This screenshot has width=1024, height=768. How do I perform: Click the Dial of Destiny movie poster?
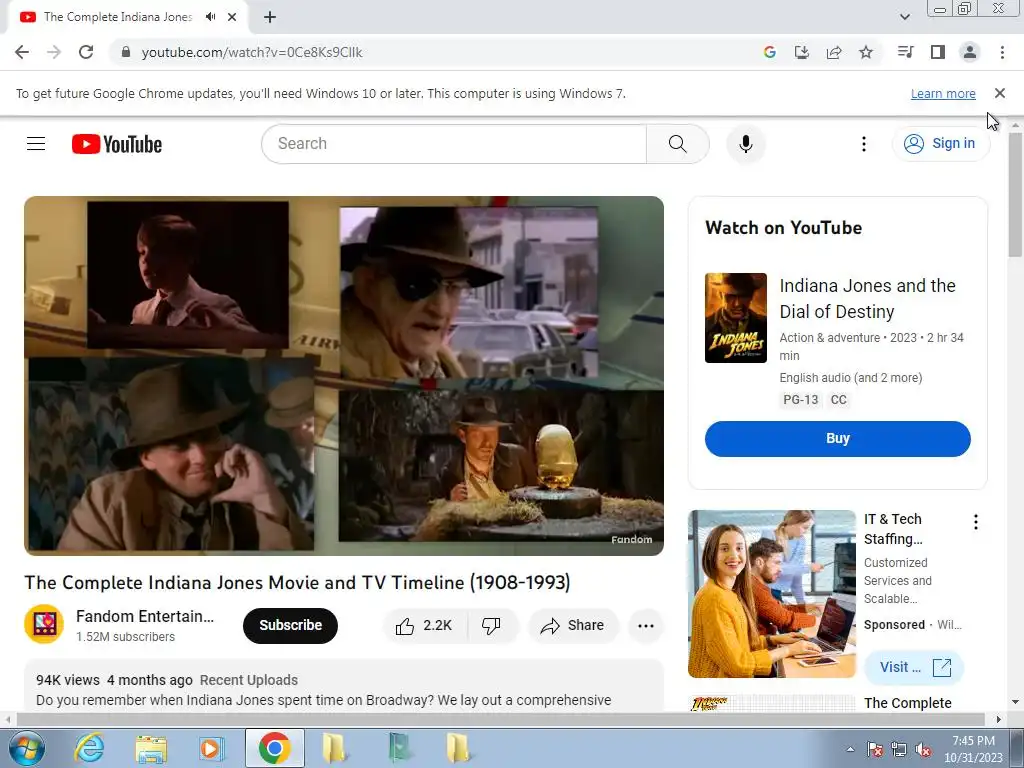[736, 318]
